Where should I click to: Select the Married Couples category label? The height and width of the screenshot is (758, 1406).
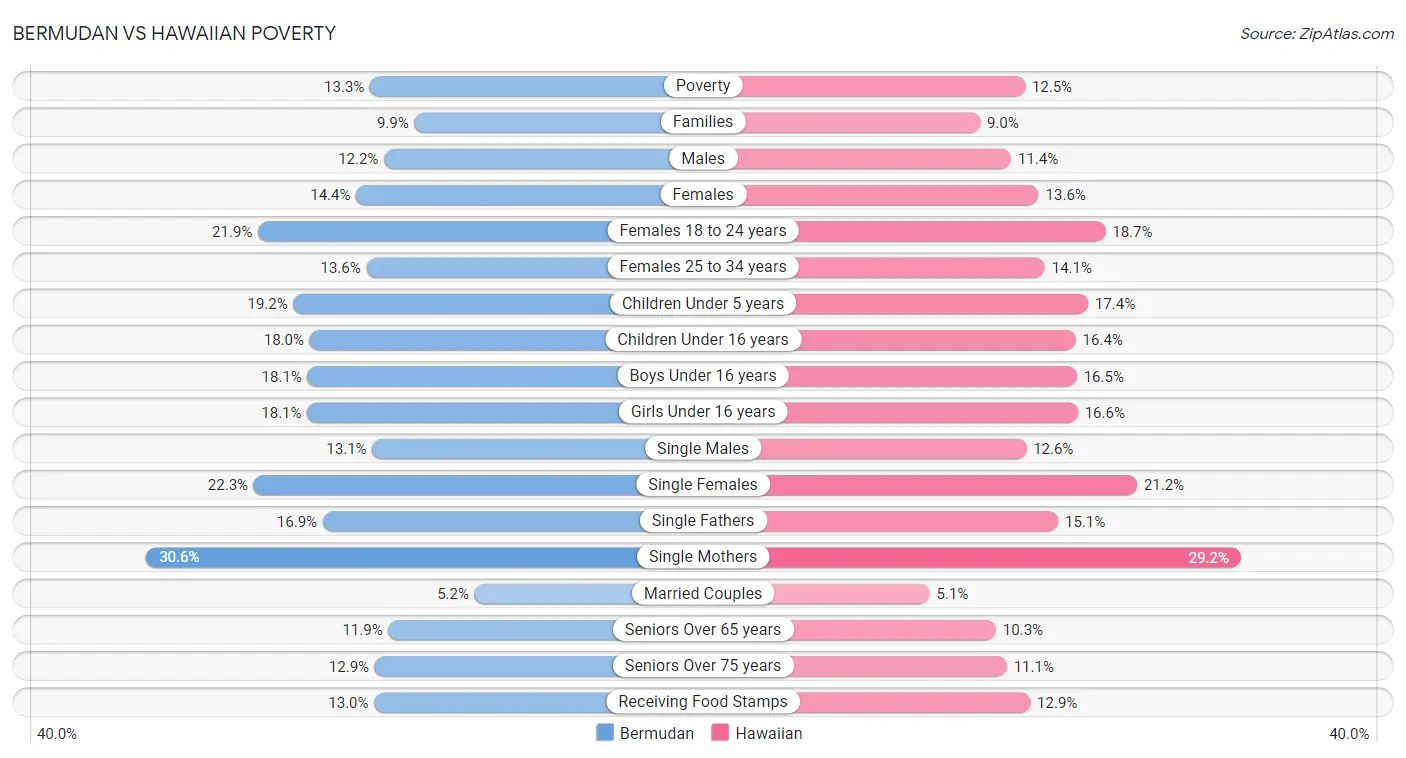(703, 593)
